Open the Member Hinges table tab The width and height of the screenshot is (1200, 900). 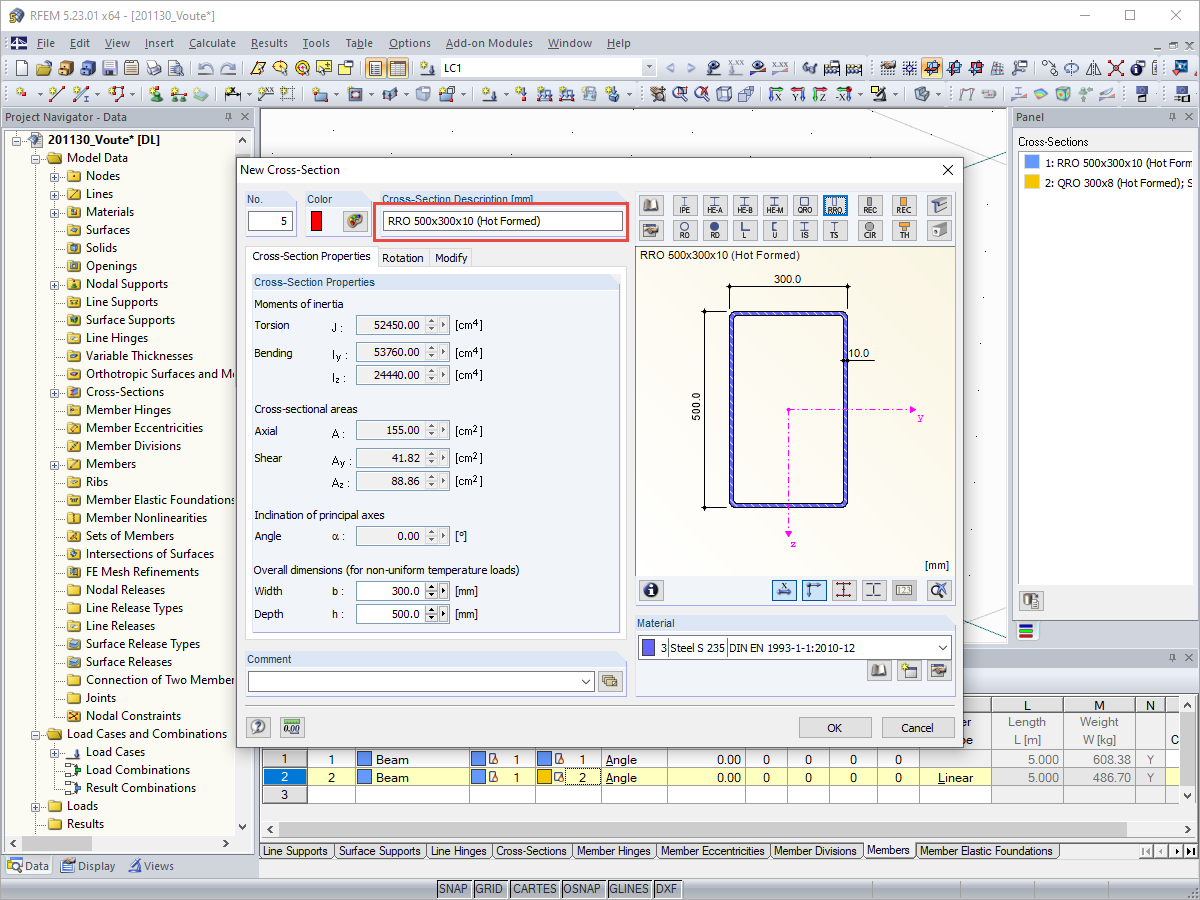click(x=614, y=851)
